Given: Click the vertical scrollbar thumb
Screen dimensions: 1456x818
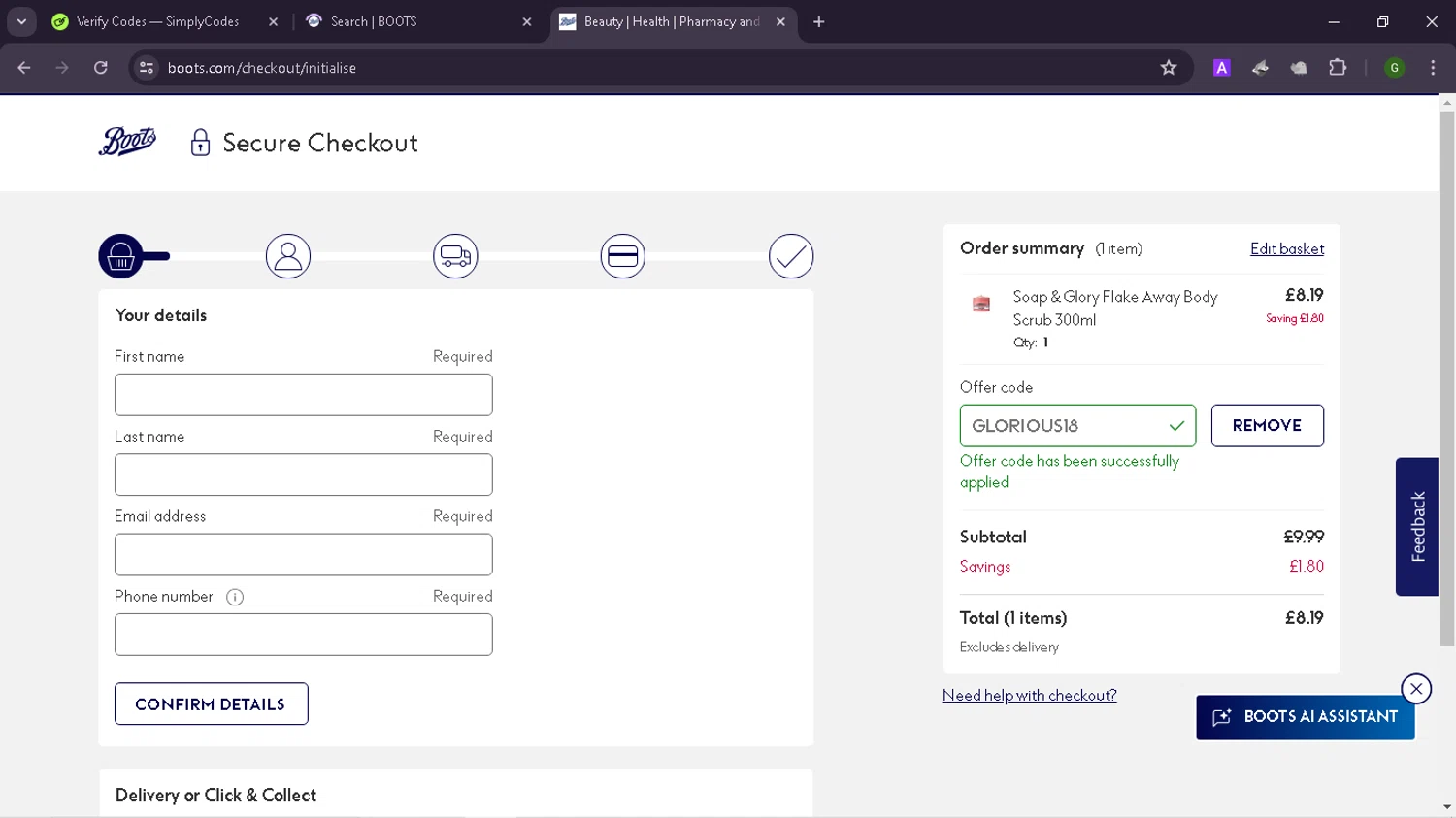Looking at the screenshot, I should coord(1447,378).
